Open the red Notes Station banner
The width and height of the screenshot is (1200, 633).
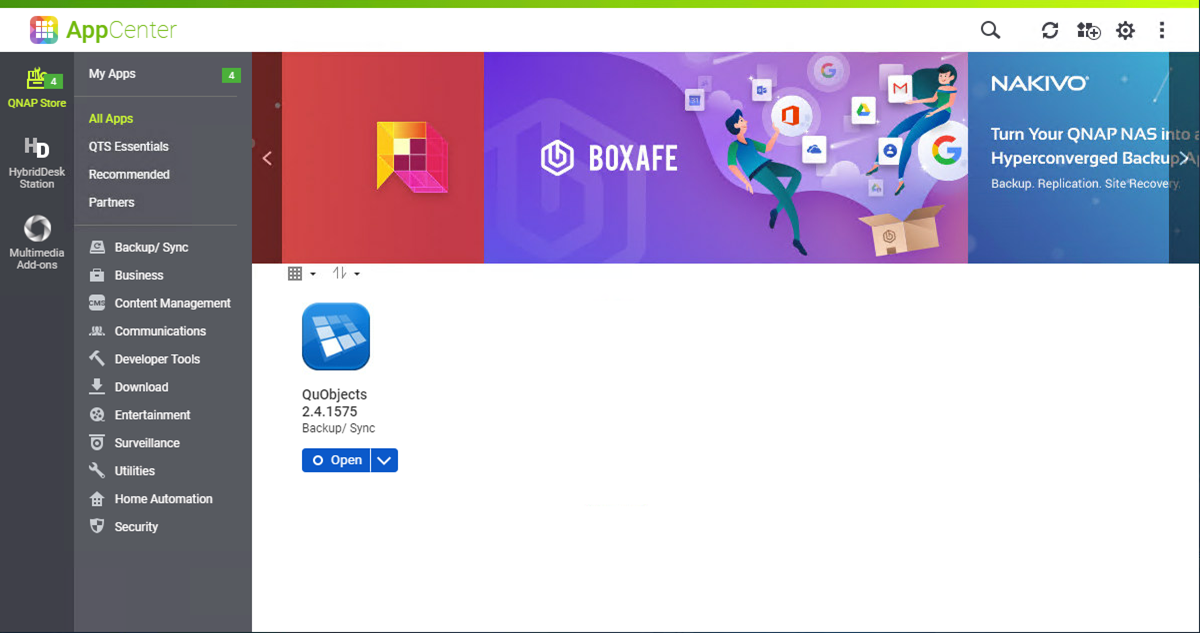383,158
